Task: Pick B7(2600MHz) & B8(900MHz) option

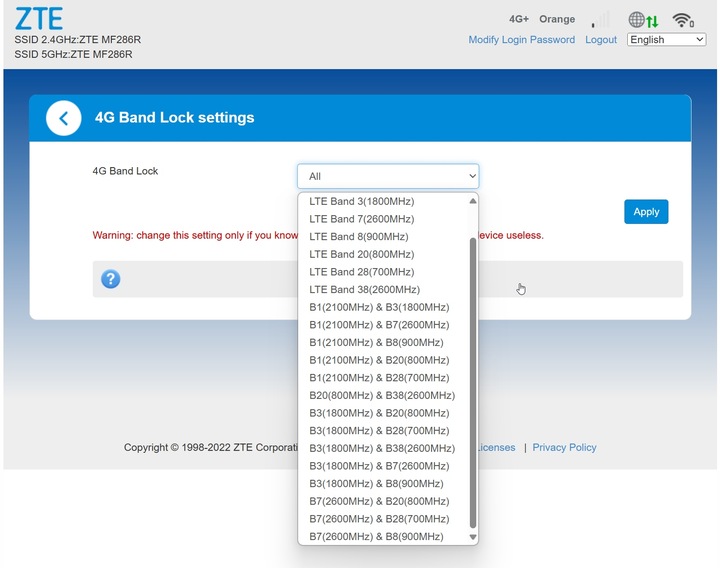Action: pos(376,537)
